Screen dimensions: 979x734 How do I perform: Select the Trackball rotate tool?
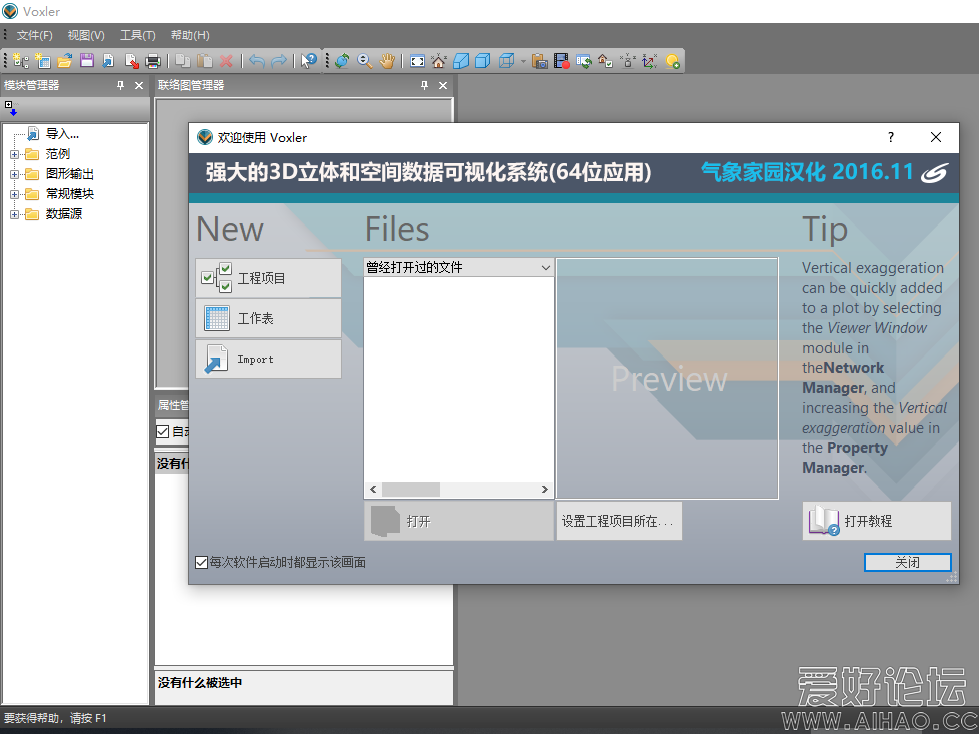342,61
